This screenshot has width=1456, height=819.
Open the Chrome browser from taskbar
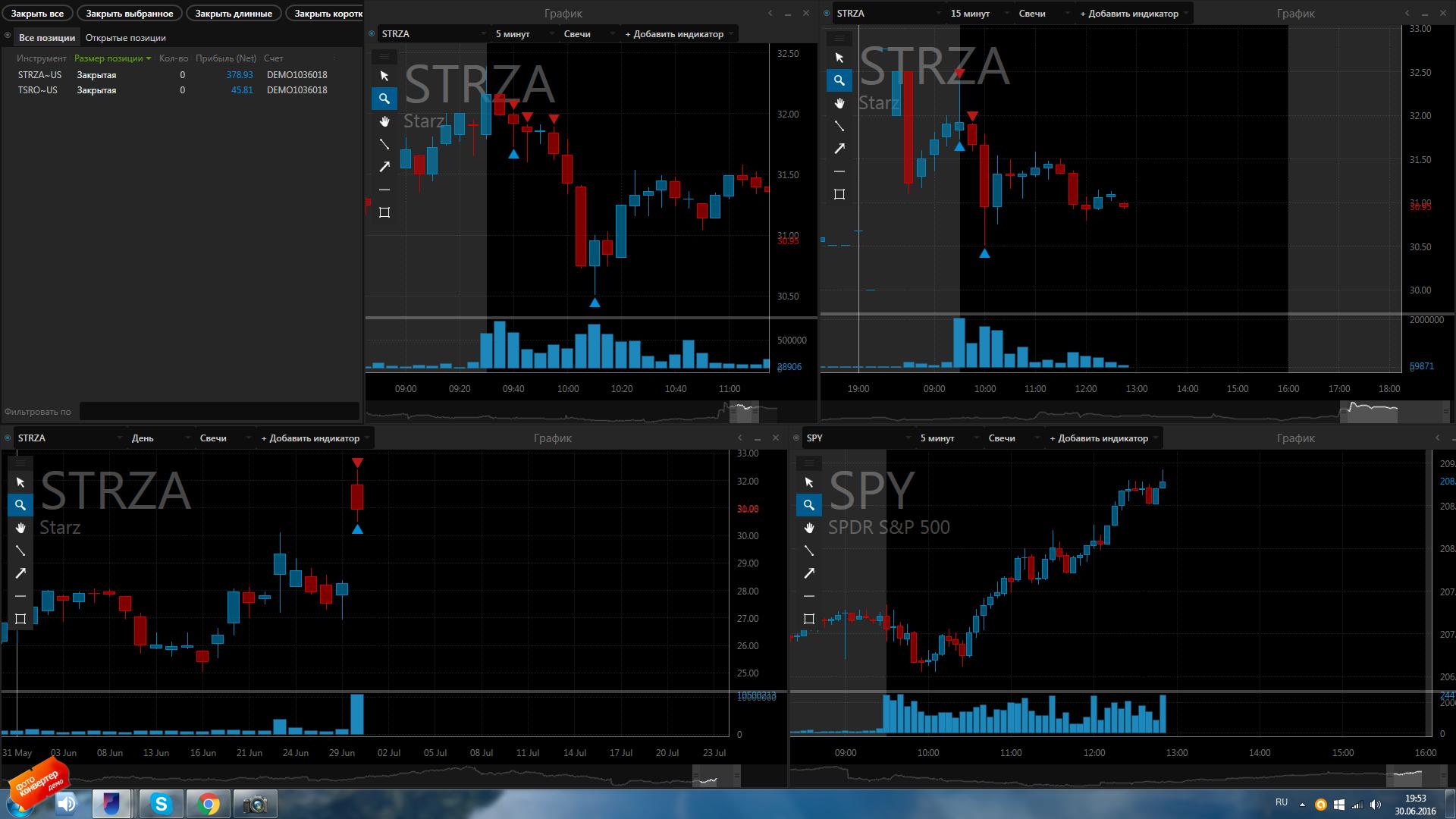click(x=209, y=804)
